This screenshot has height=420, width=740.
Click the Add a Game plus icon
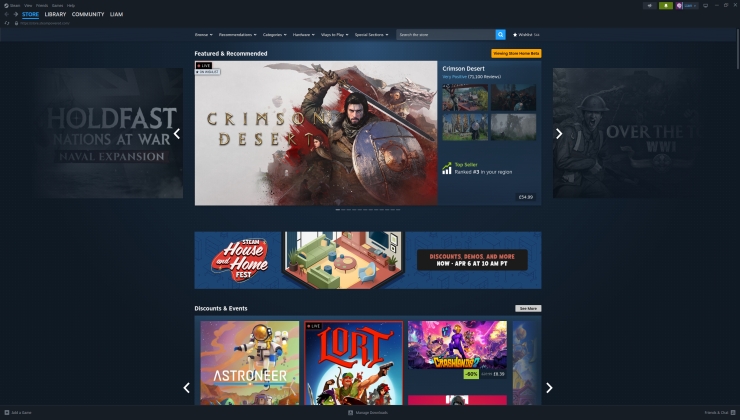[7, 412]
